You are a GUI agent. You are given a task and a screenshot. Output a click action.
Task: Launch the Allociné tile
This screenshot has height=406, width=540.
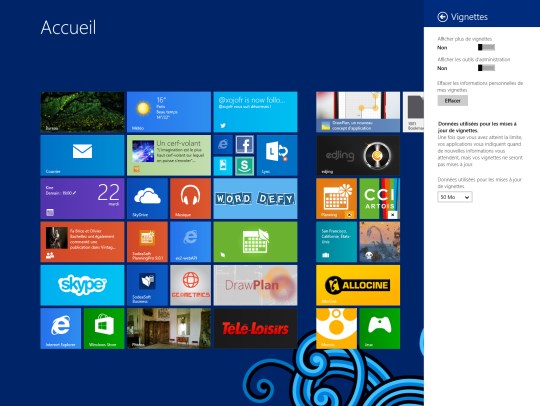click(358, 285)
